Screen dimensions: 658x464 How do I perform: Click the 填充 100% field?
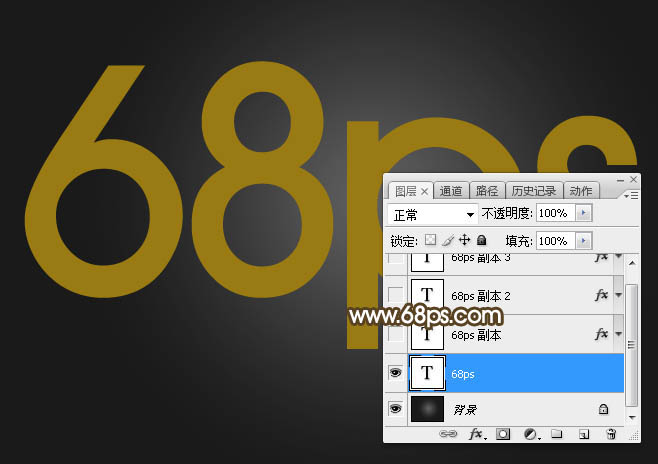(x=556, y=241)
